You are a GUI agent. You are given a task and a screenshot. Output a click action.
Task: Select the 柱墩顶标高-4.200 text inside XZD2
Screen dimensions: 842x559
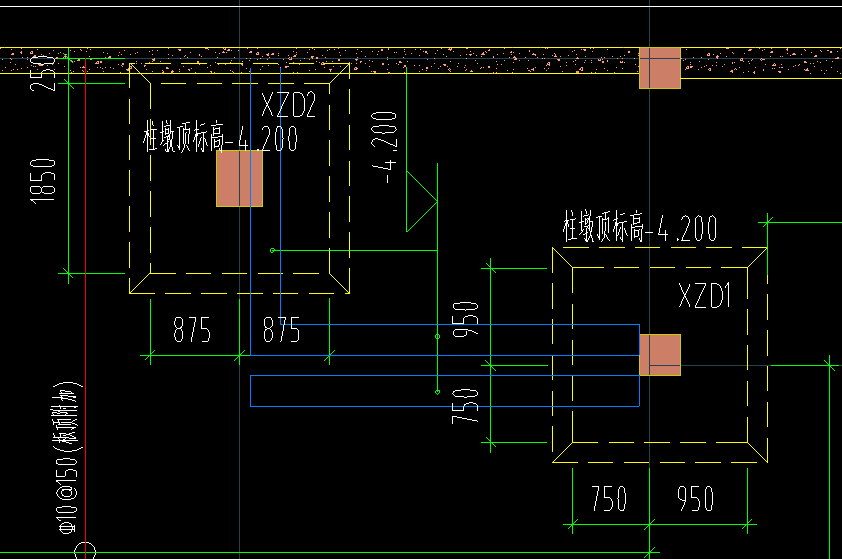pos(220,137)
